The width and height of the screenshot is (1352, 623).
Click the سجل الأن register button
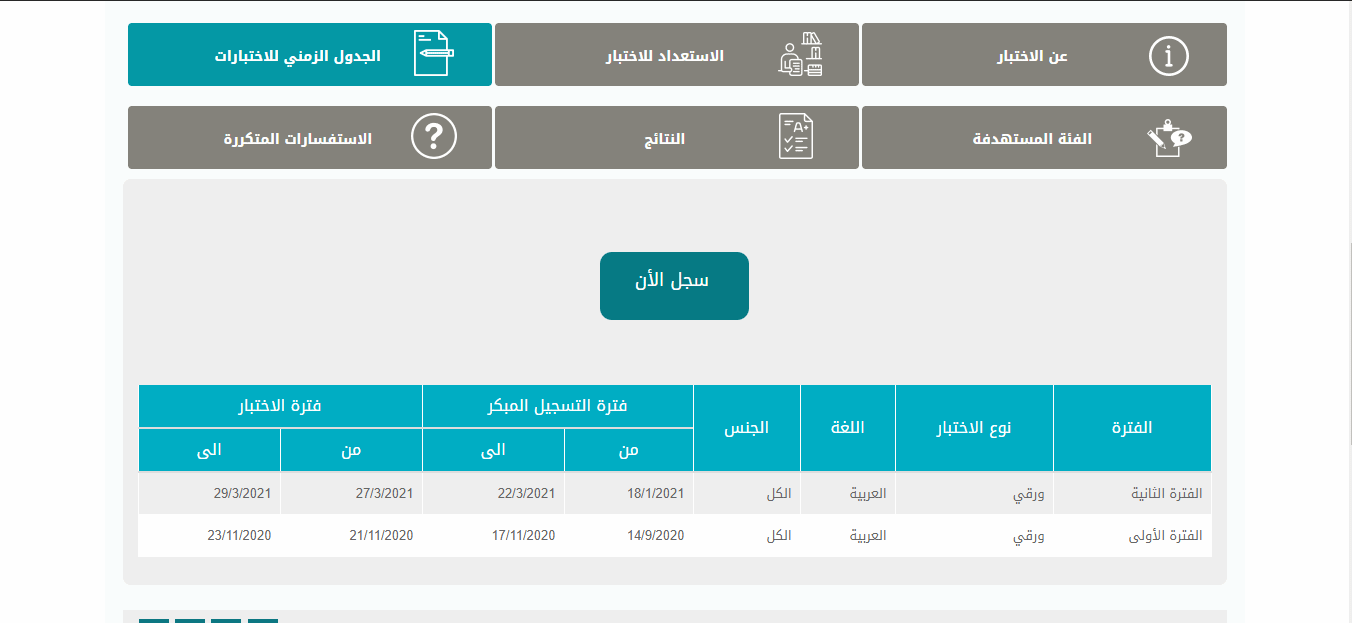[674, 286]
